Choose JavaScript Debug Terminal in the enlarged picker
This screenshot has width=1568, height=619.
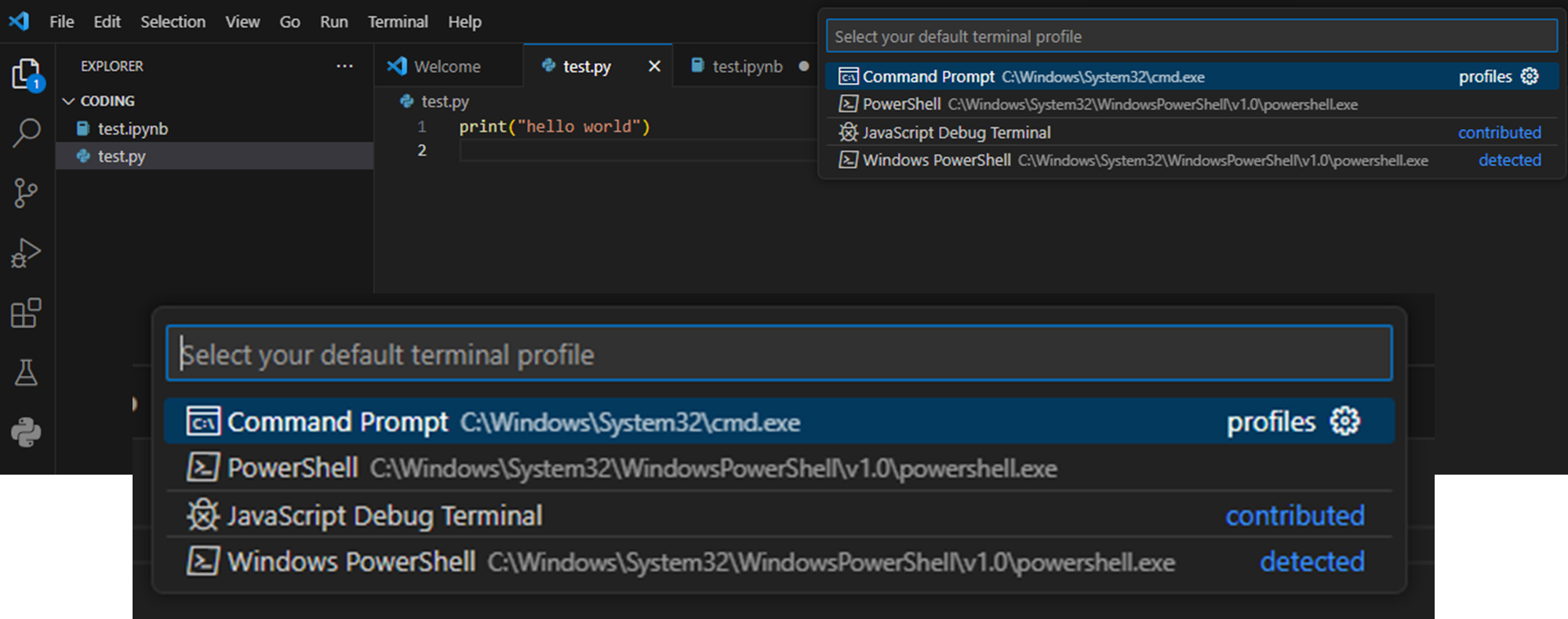pyautogui.click(x=779, y=515)
